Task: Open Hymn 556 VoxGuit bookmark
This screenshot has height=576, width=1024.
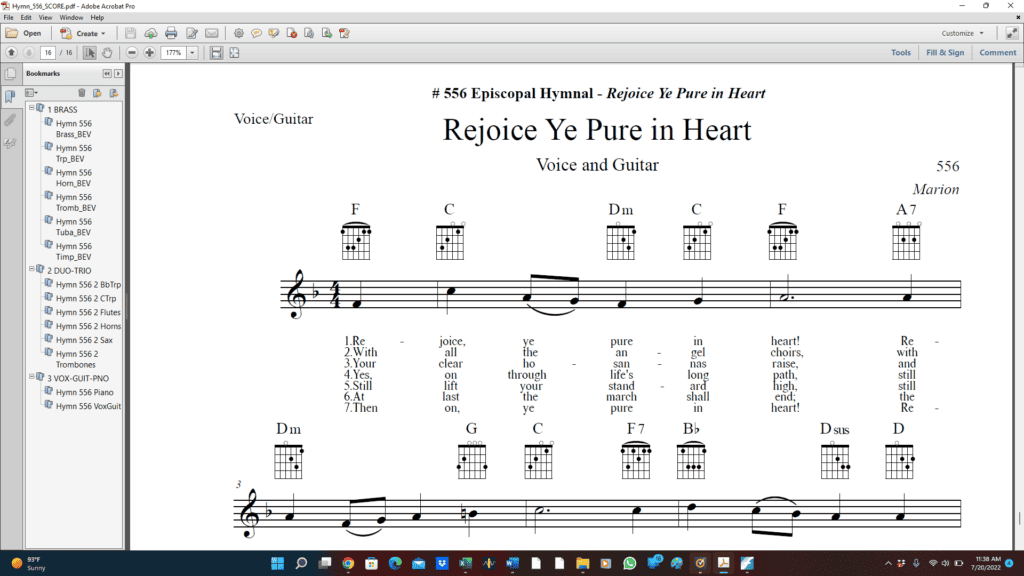Action: [x=88, y=406]
